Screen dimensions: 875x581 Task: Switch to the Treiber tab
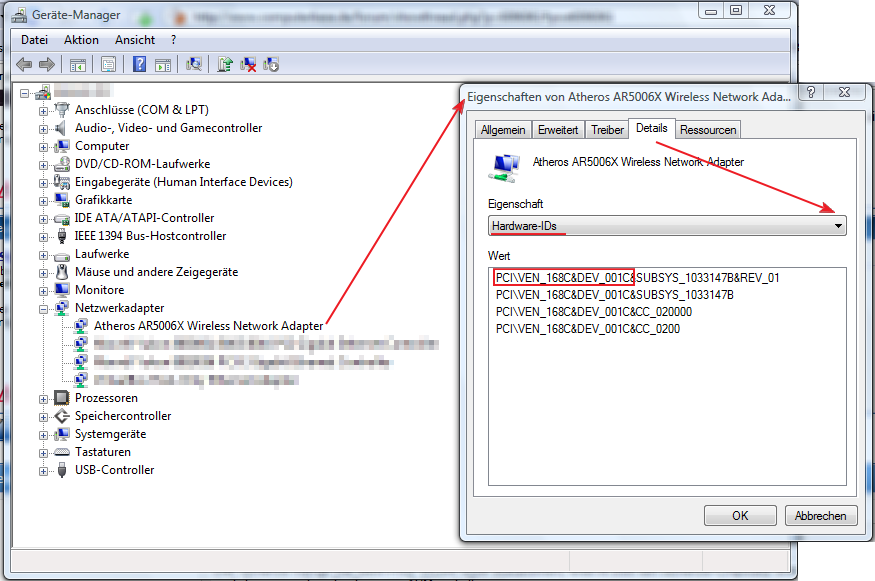pos(607,130)
